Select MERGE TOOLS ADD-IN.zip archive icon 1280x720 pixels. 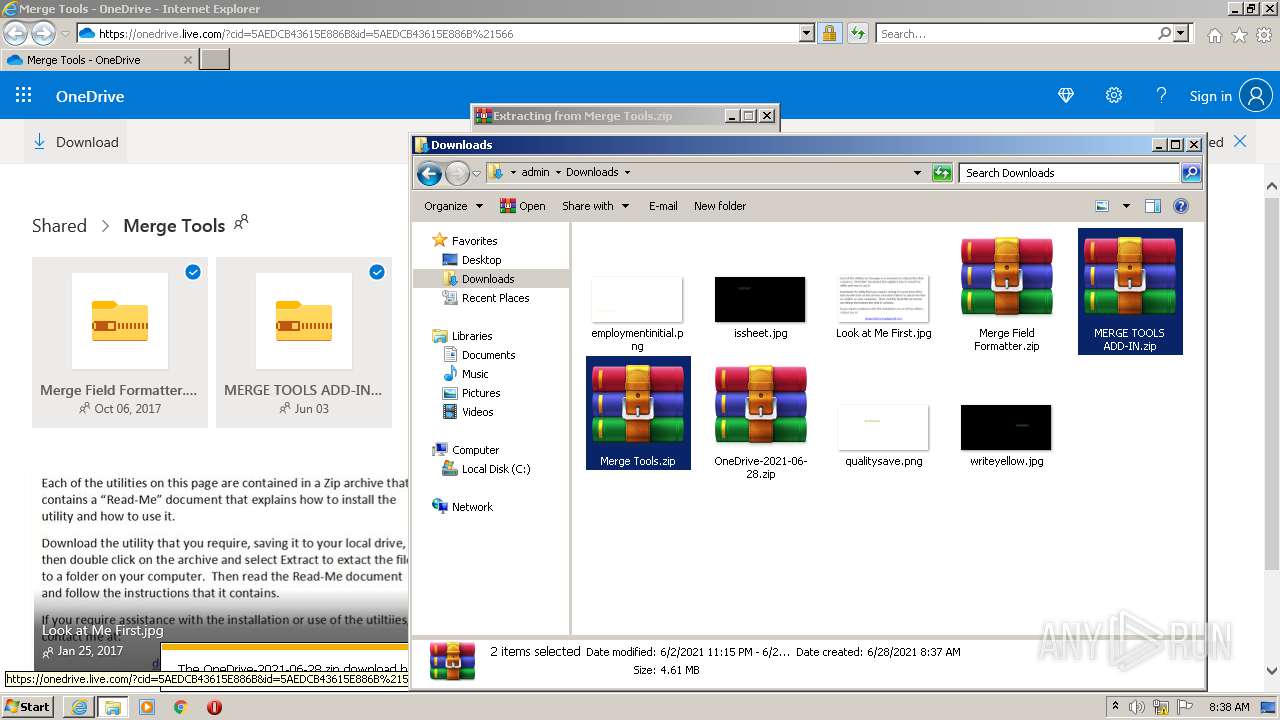click(x=1130, y=277)
